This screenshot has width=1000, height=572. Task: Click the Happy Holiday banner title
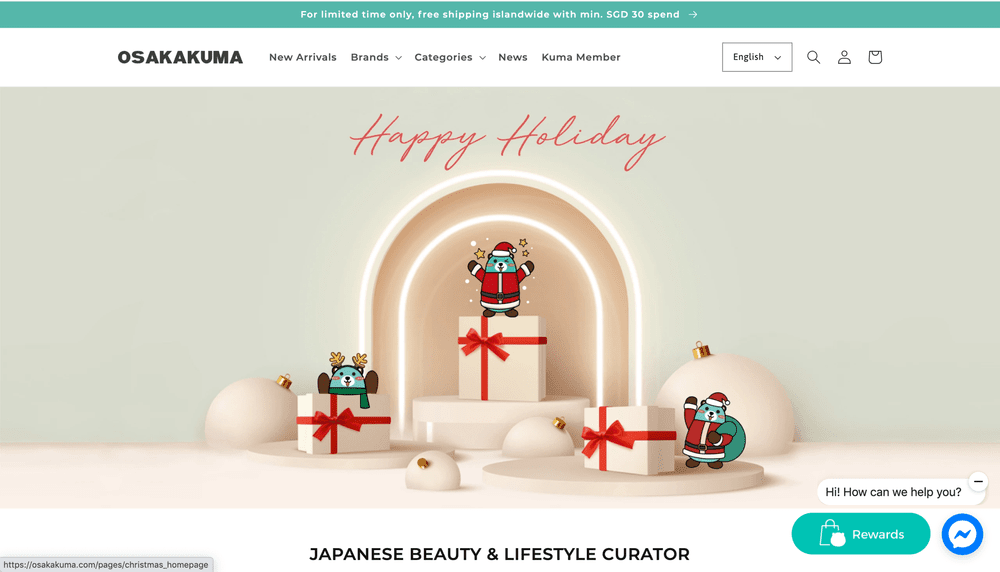[x=507, y=140]
